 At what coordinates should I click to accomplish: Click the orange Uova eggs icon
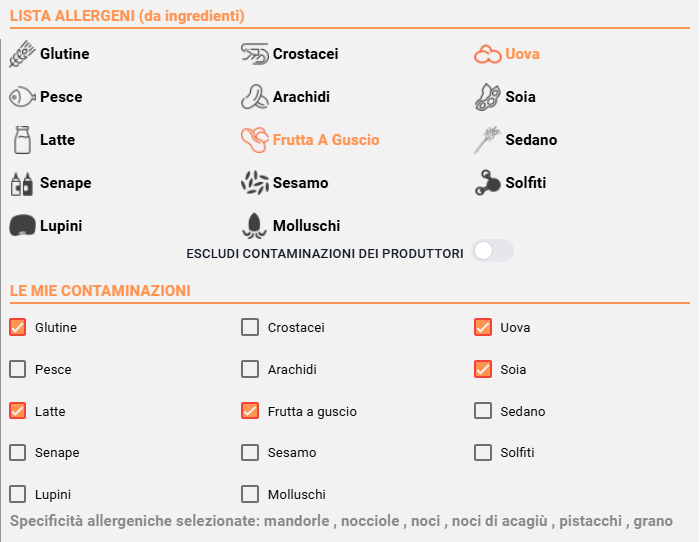click(x=488, y=54)
